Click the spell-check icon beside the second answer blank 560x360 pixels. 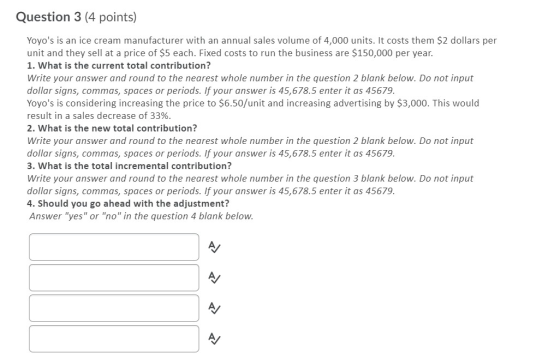coord(214,278)
